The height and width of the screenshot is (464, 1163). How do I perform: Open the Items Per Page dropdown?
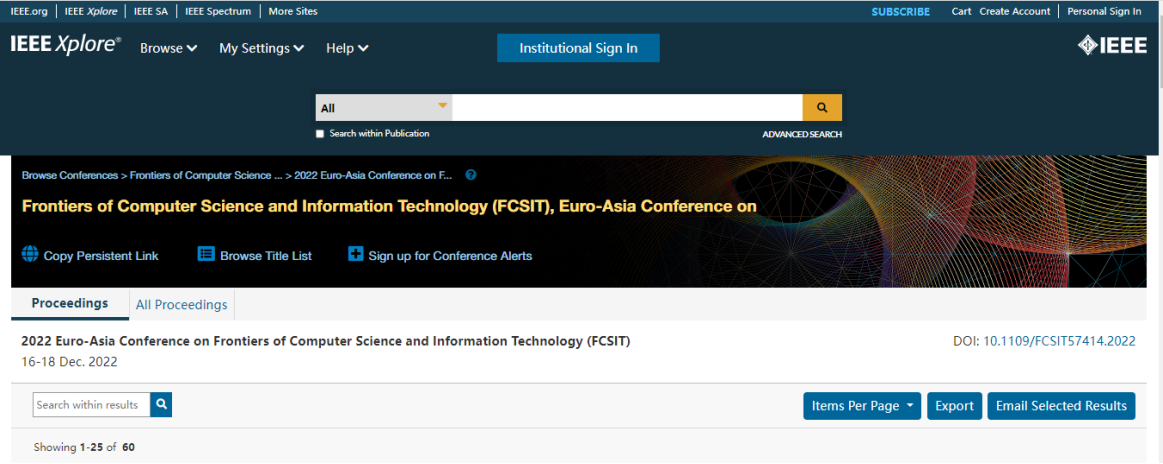[x=863, y=406]
